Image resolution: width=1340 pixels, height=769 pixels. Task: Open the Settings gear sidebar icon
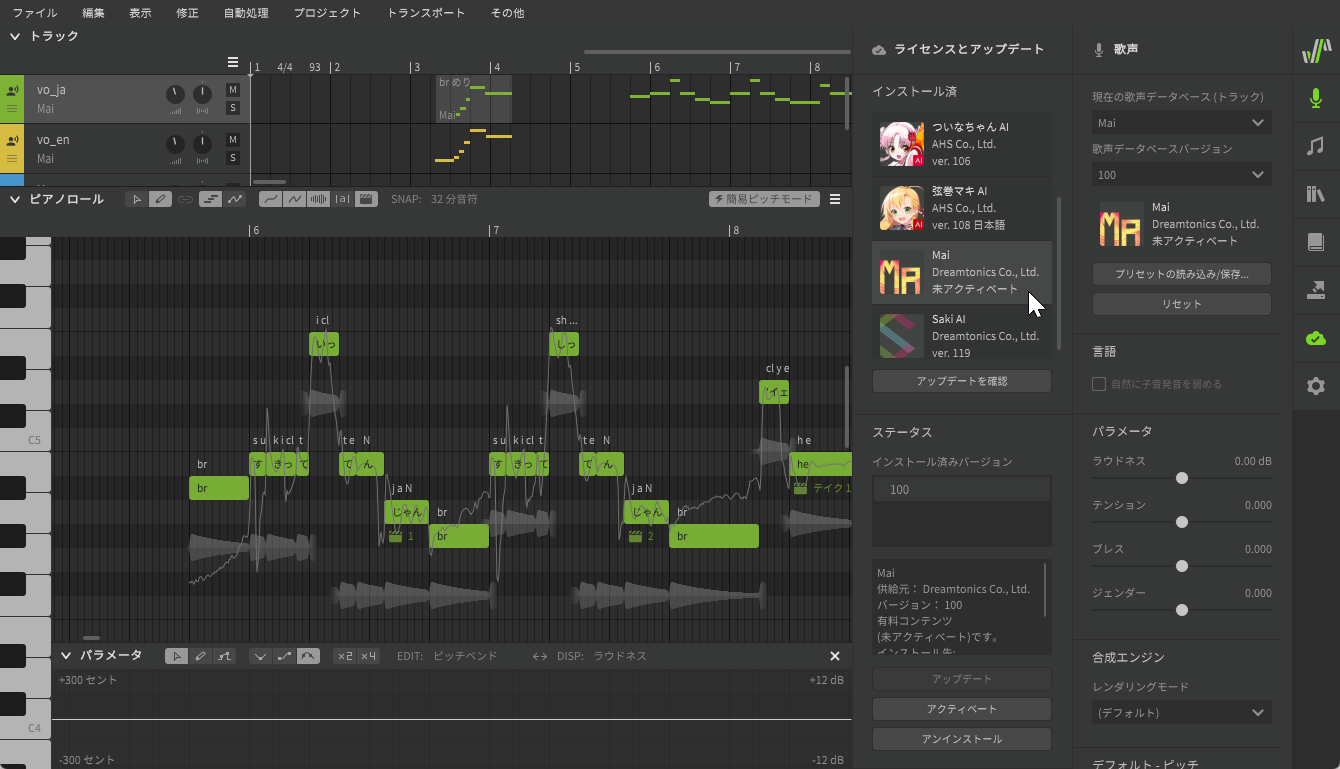(1316, 386)
